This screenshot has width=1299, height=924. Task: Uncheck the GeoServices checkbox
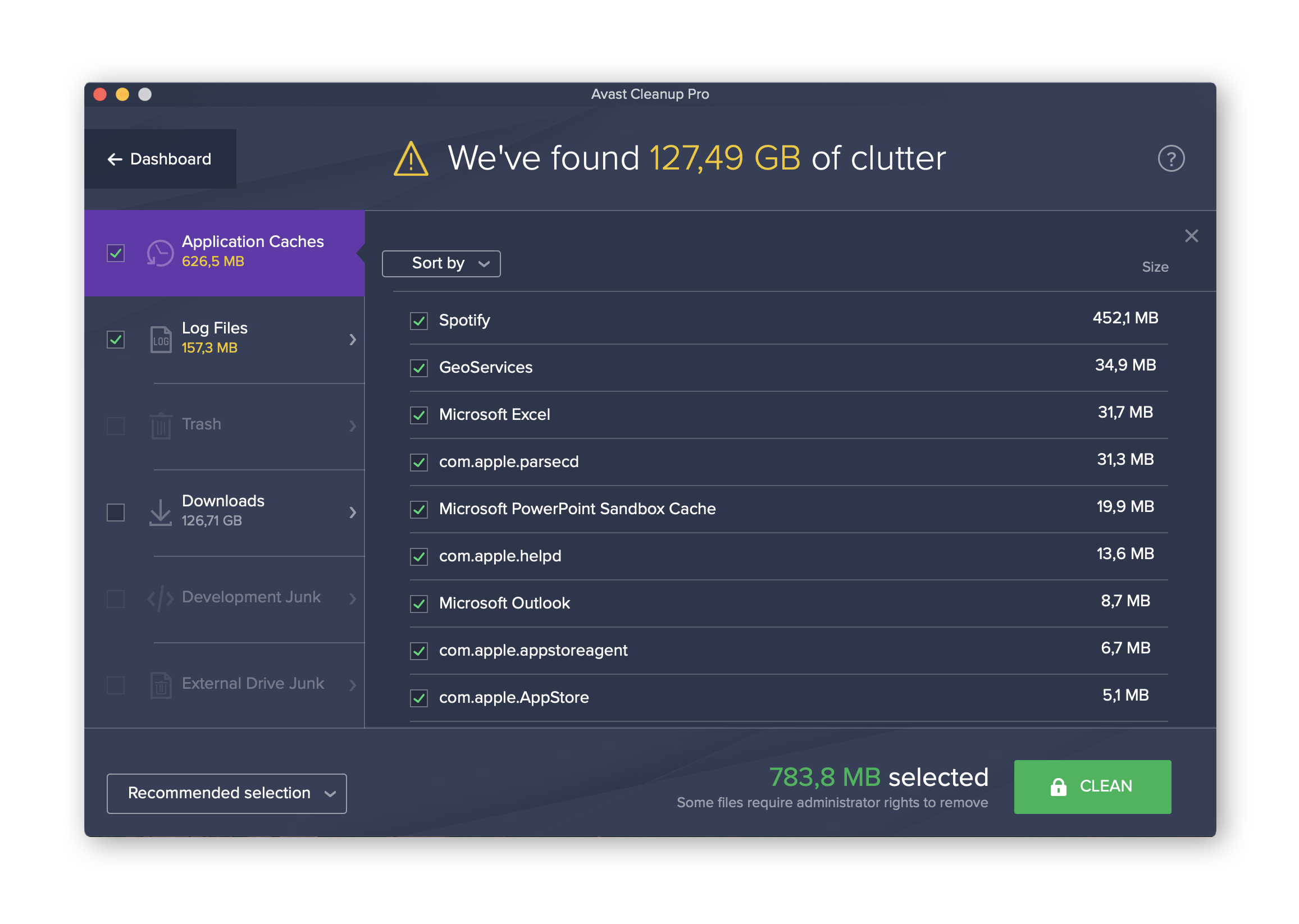click(x=419, y=368)
